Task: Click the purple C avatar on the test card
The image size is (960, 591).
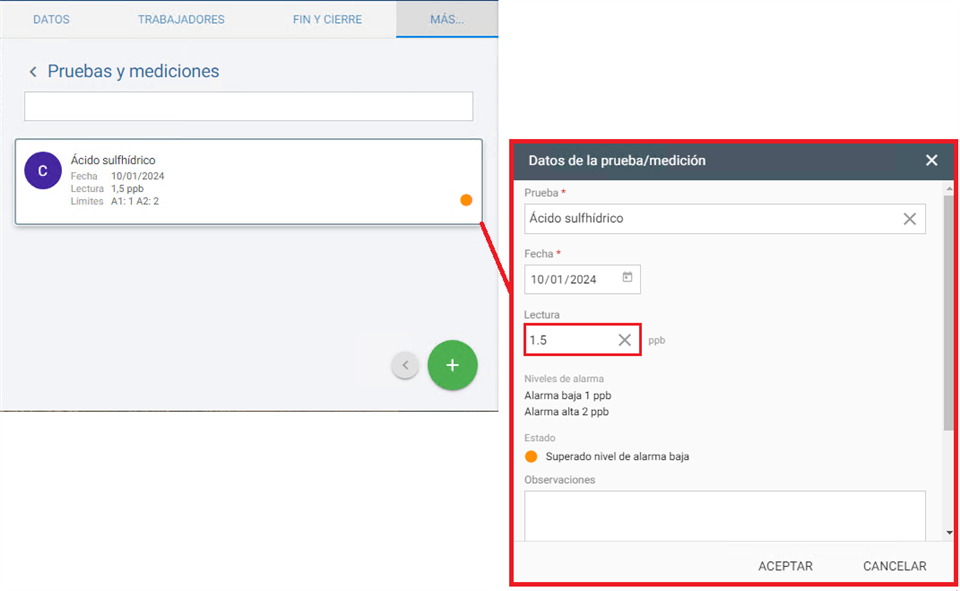Action: tap(42, 171)
